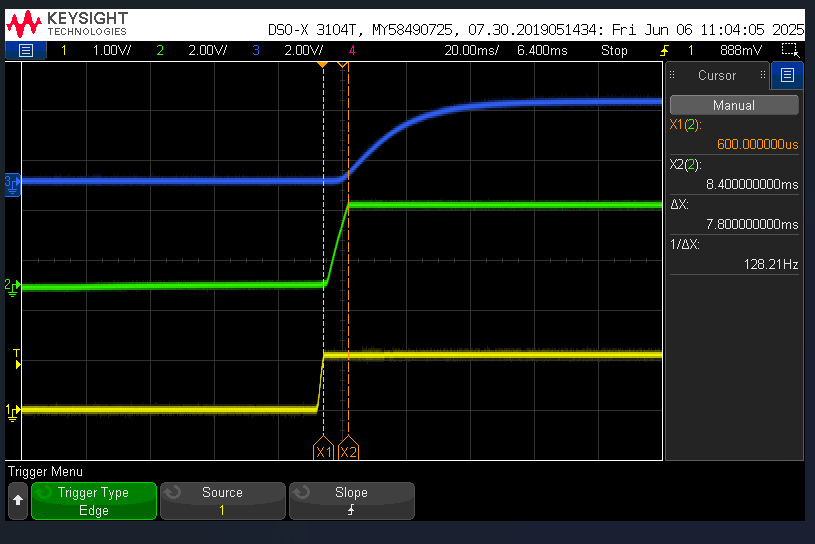
Task: Click the trigger source channel 1 indicator at top right
Action: 691,50
